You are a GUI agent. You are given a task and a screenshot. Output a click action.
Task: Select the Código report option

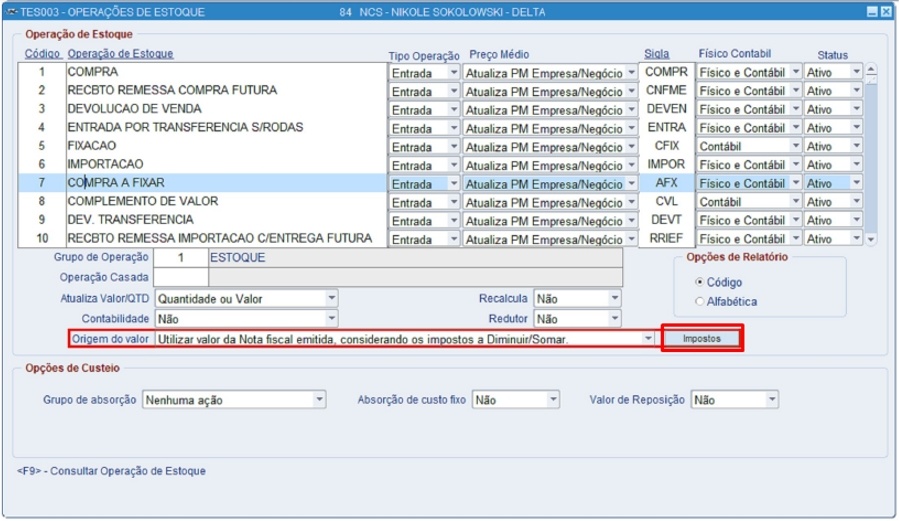pos(699,282)
